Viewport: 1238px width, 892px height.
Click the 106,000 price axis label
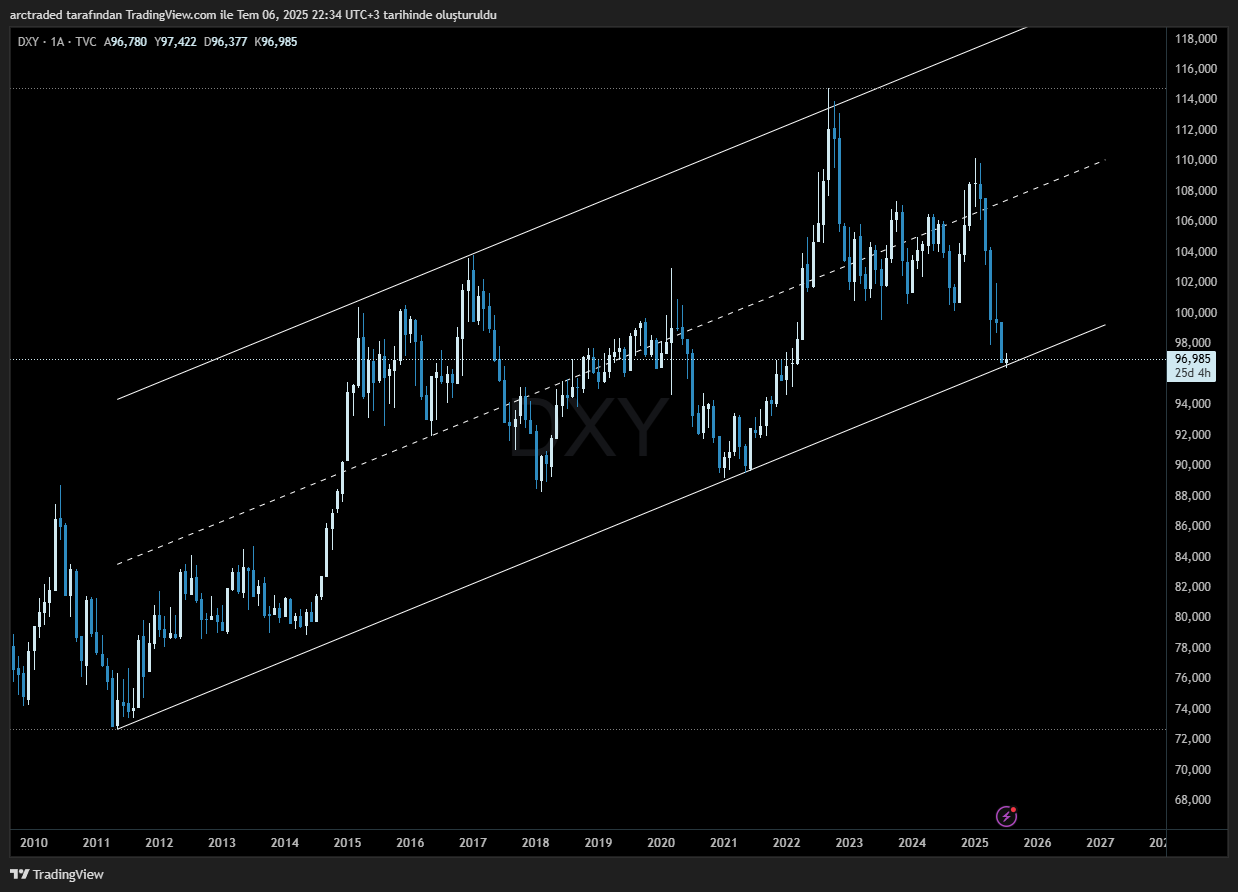click(1195, 221)
